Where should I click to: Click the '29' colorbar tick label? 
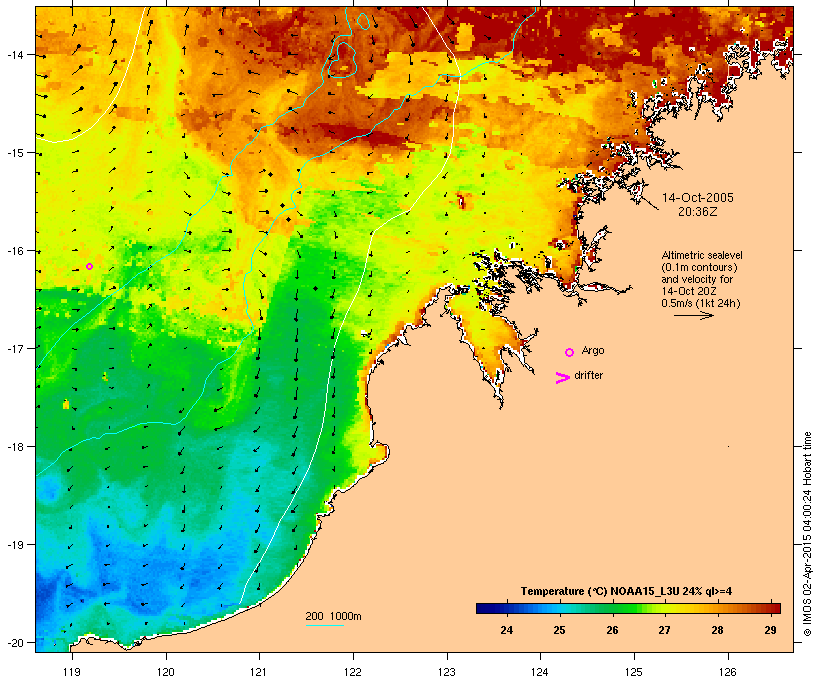[x=770, y=630]
